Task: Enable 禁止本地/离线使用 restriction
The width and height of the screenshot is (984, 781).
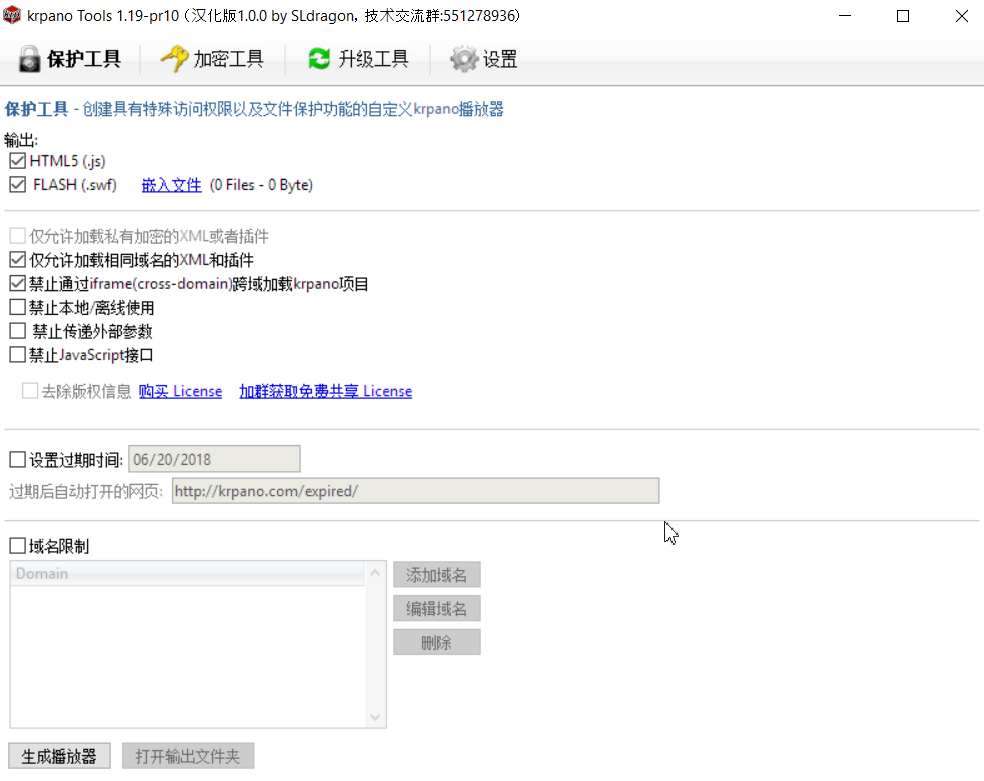Action: pos(16,306)
